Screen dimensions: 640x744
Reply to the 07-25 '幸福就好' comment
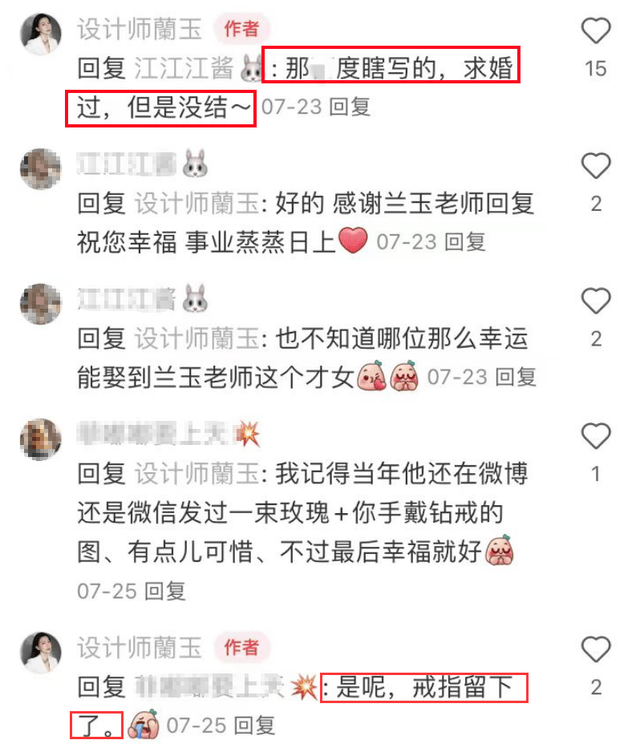coord(165,591)
